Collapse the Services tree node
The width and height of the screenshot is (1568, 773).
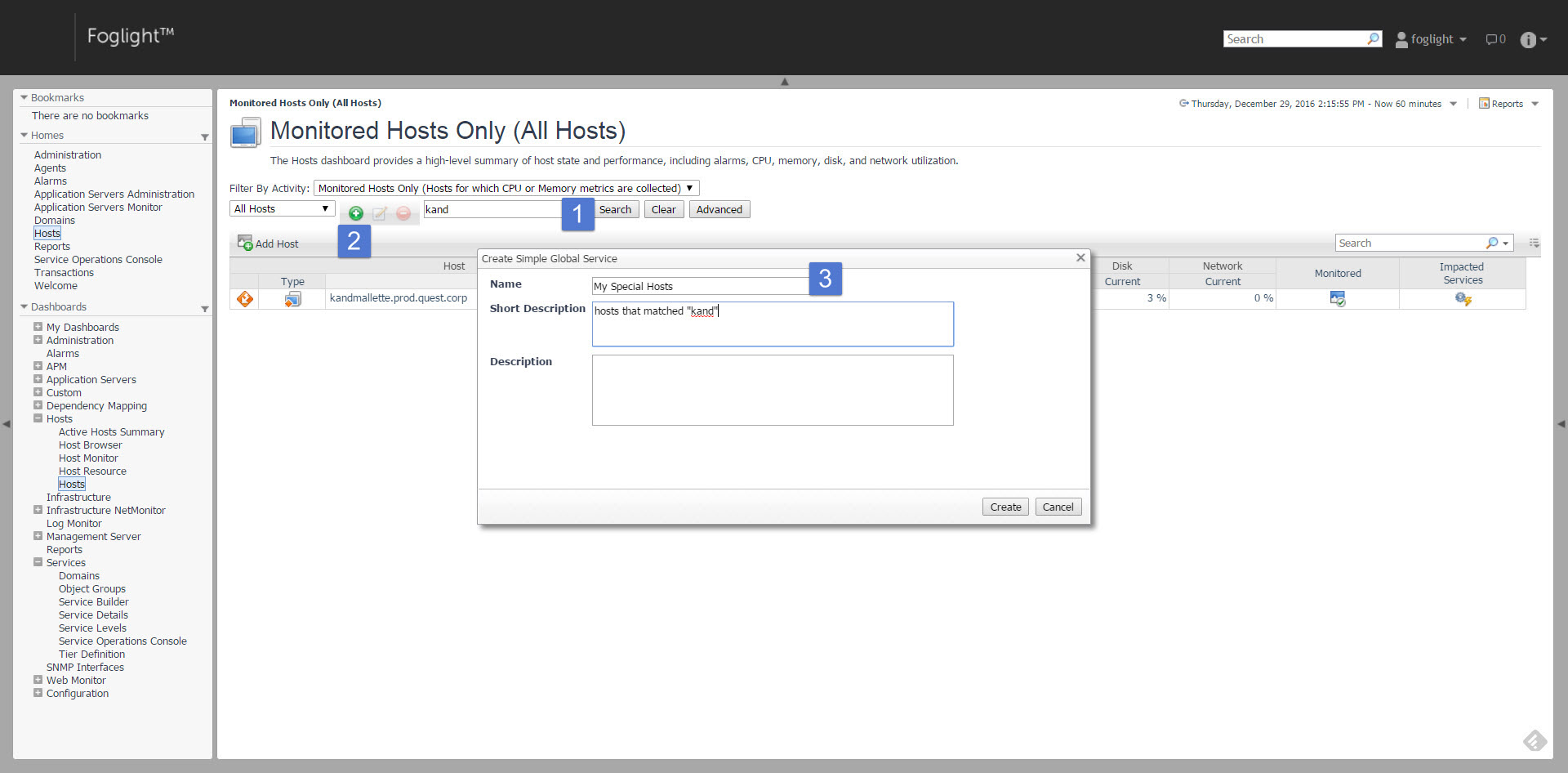(38, 562)
